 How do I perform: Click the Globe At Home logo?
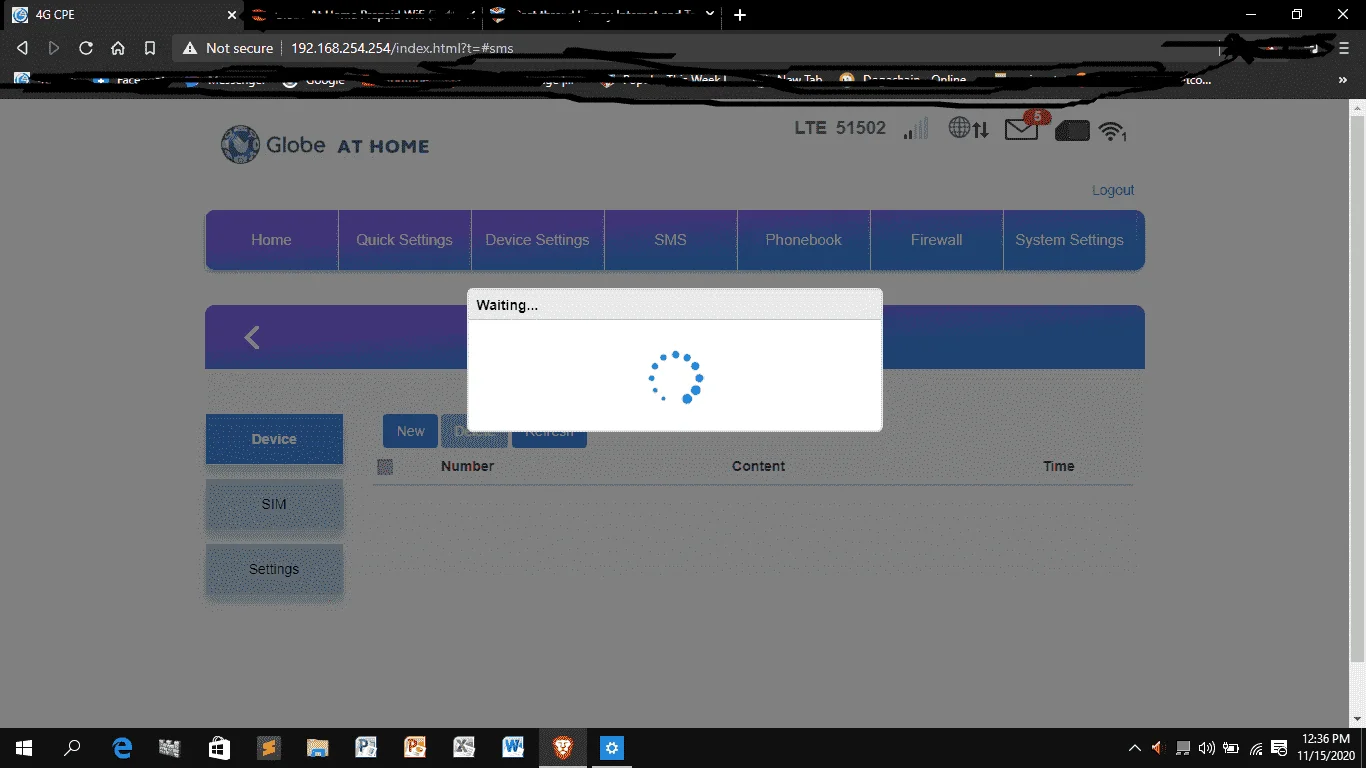[x=325, y=145]
